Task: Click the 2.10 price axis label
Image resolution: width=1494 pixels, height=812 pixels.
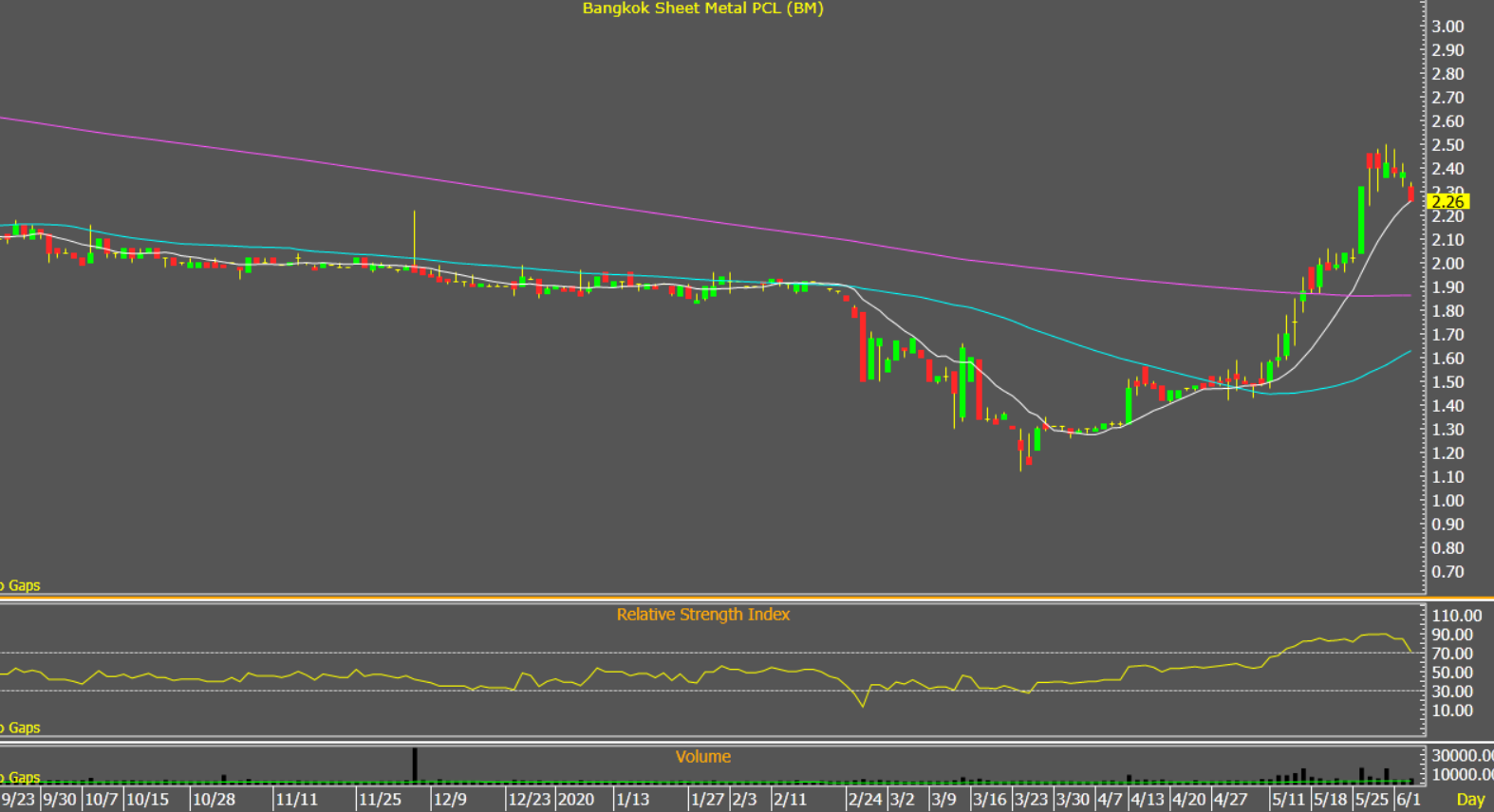Action: pos(1448,240)
